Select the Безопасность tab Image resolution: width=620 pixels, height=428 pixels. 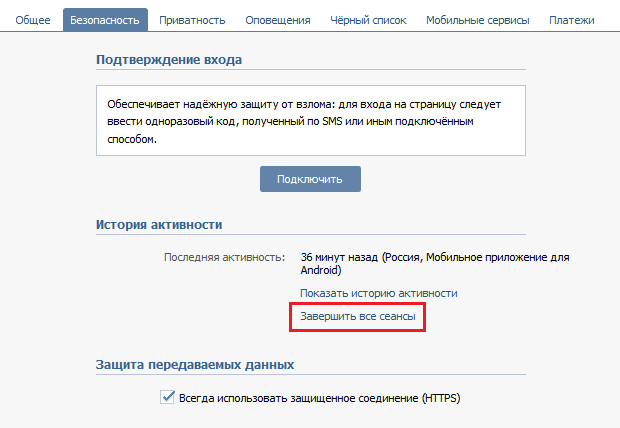pos(105,20)
